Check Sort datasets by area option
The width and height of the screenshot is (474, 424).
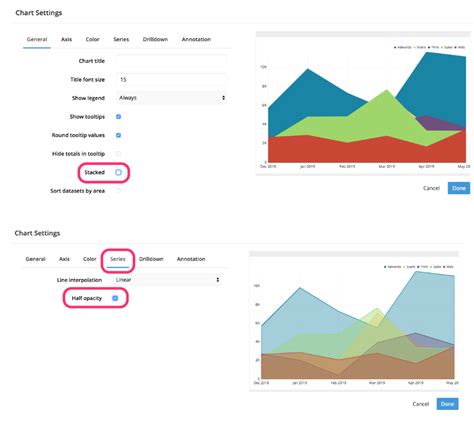(118, 191)
